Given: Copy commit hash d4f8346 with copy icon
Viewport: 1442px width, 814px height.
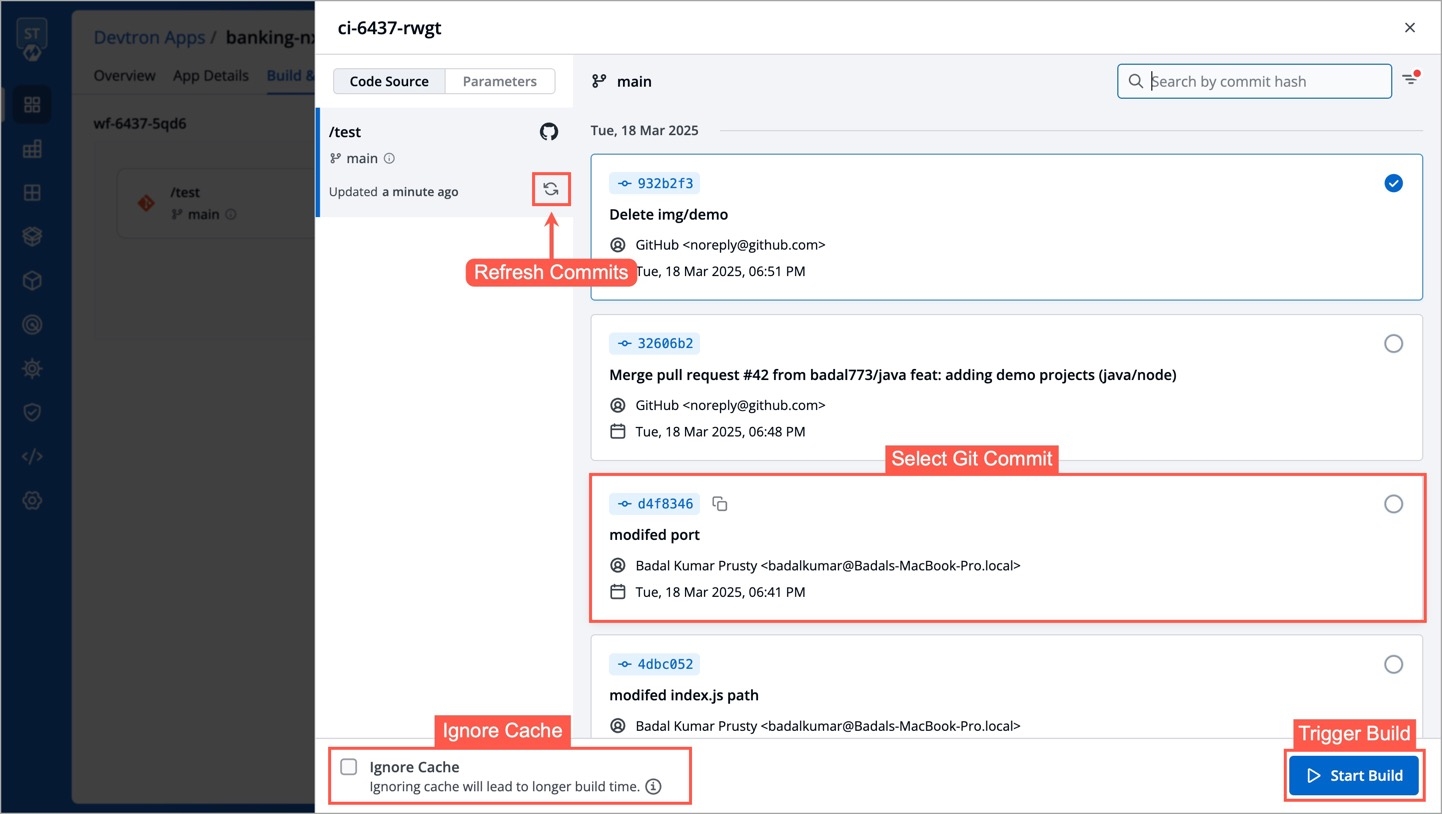Looking at the screenshot, I should click(720, 504).
